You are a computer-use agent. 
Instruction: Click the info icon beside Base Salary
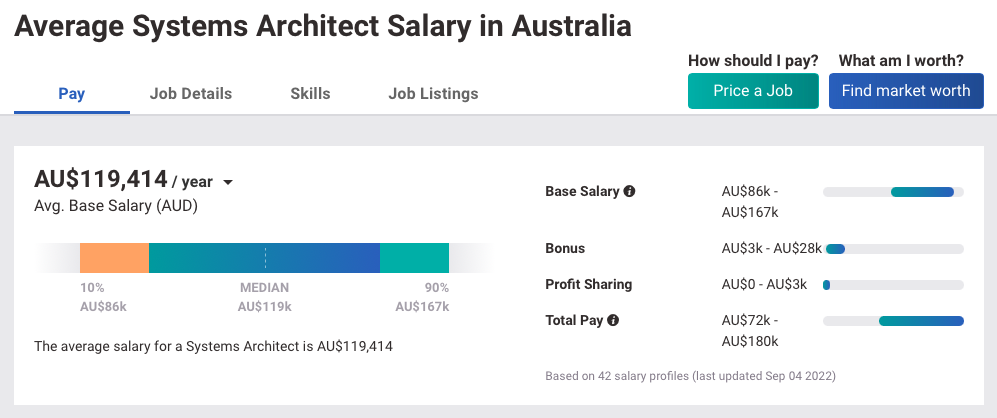tap(629, 191)
